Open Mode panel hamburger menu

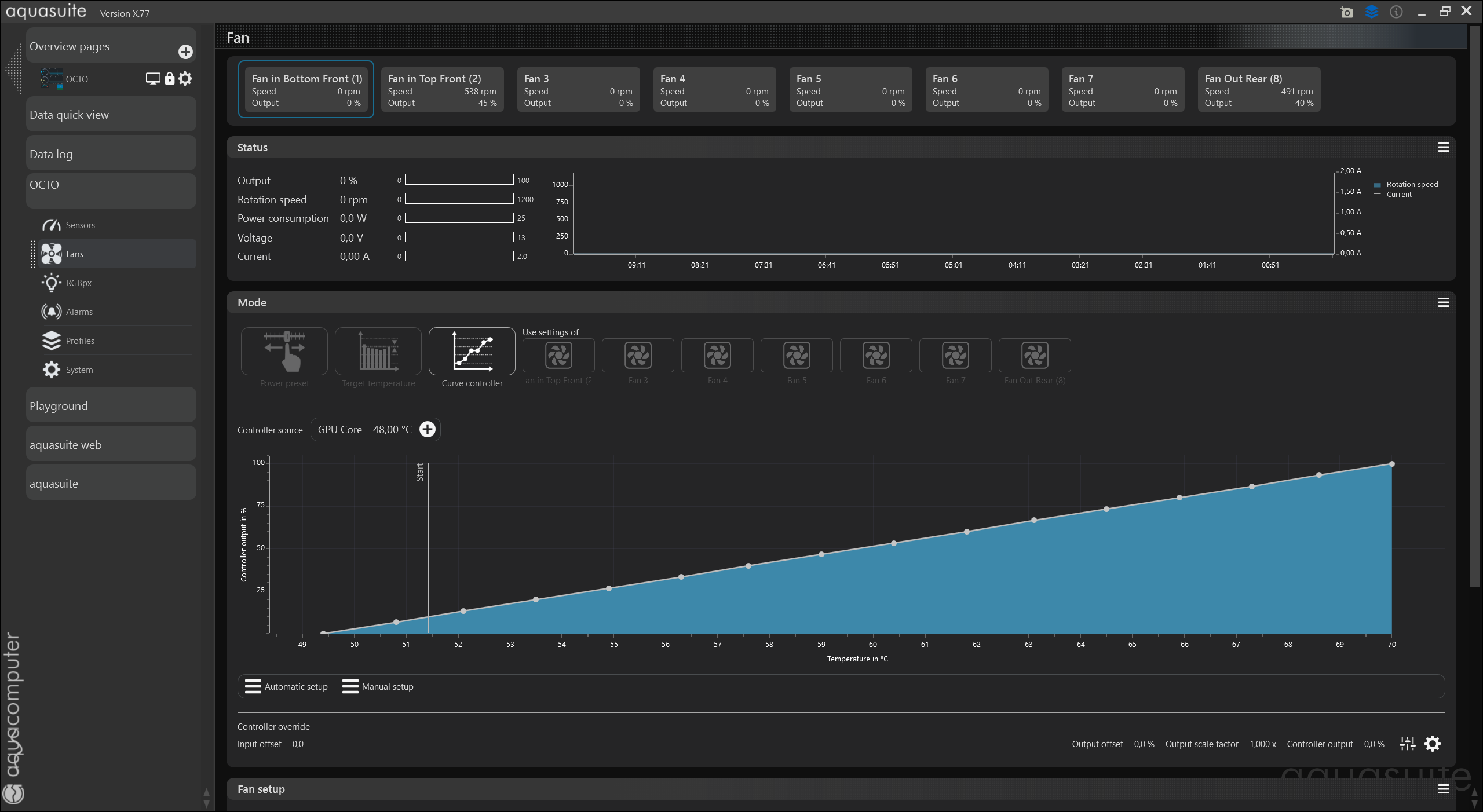point(1443,303)
